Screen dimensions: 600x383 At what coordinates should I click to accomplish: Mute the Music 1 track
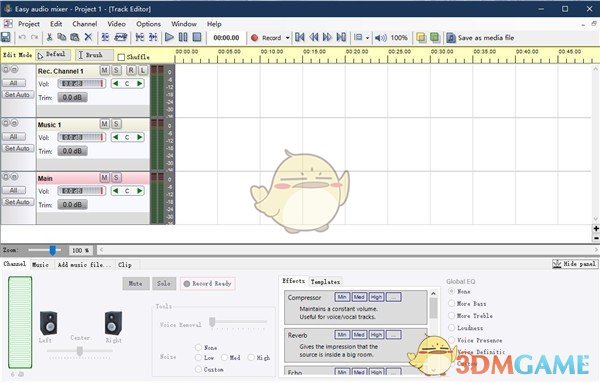tap(104, 124)
